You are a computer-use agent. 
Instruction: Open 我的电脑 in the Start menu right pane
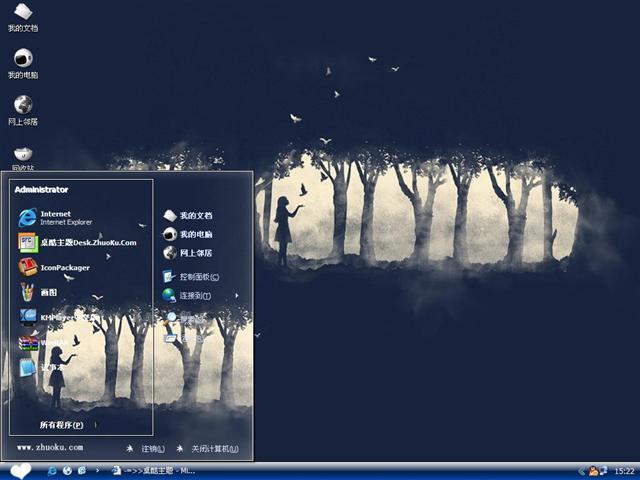tap(187, 234)
